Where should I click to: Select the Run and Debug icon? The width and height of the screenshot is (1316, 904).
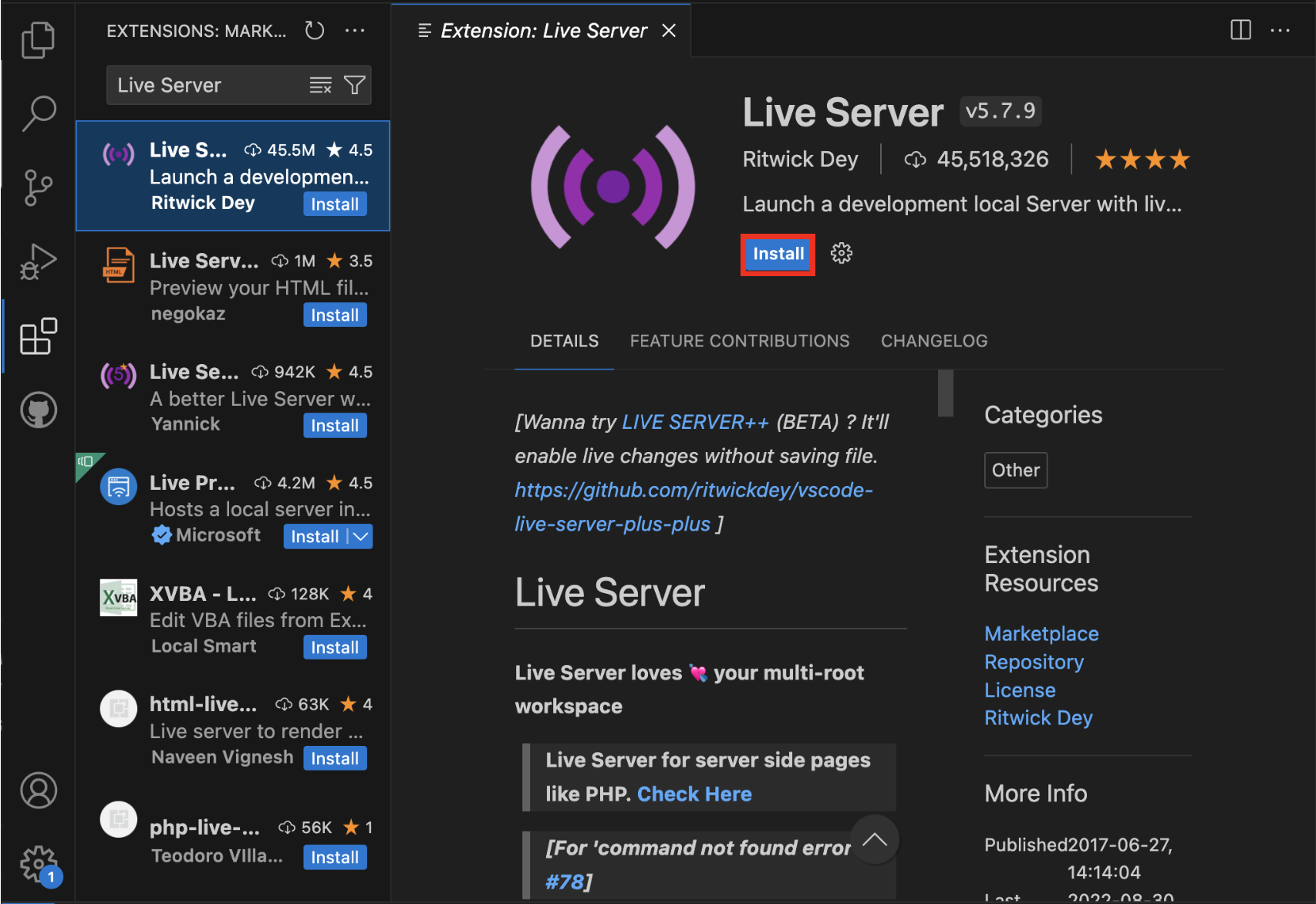point(38,261)
